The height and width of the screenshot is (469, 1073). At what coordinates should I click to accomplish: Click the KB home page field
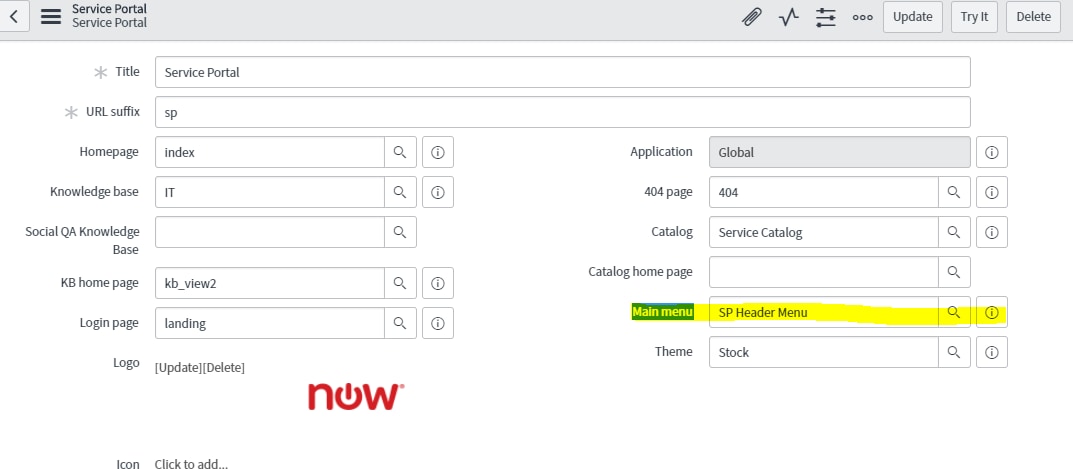tap(270, 283)
